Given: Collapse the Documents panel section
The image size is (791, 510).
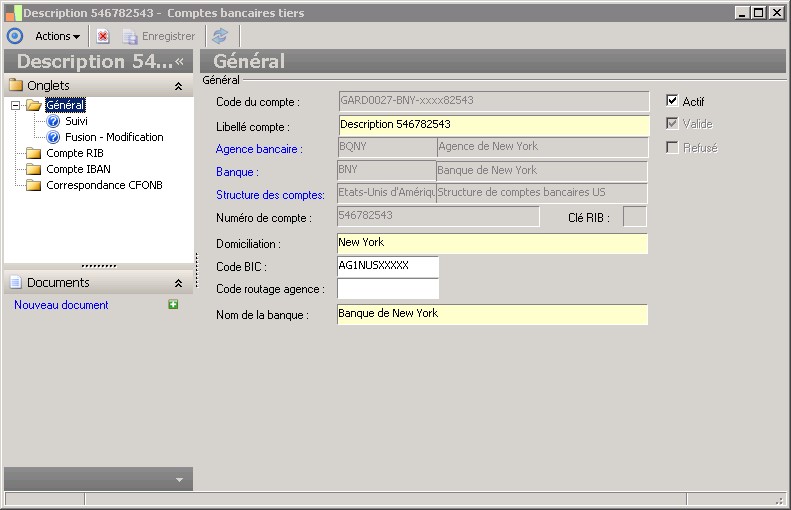Looking at the screenshot, I should (178, 283).
